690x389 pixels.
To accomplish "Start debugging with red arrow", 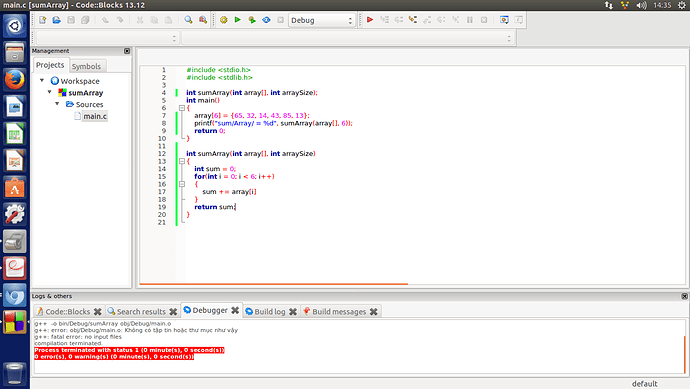I will [x=370, y=20].
